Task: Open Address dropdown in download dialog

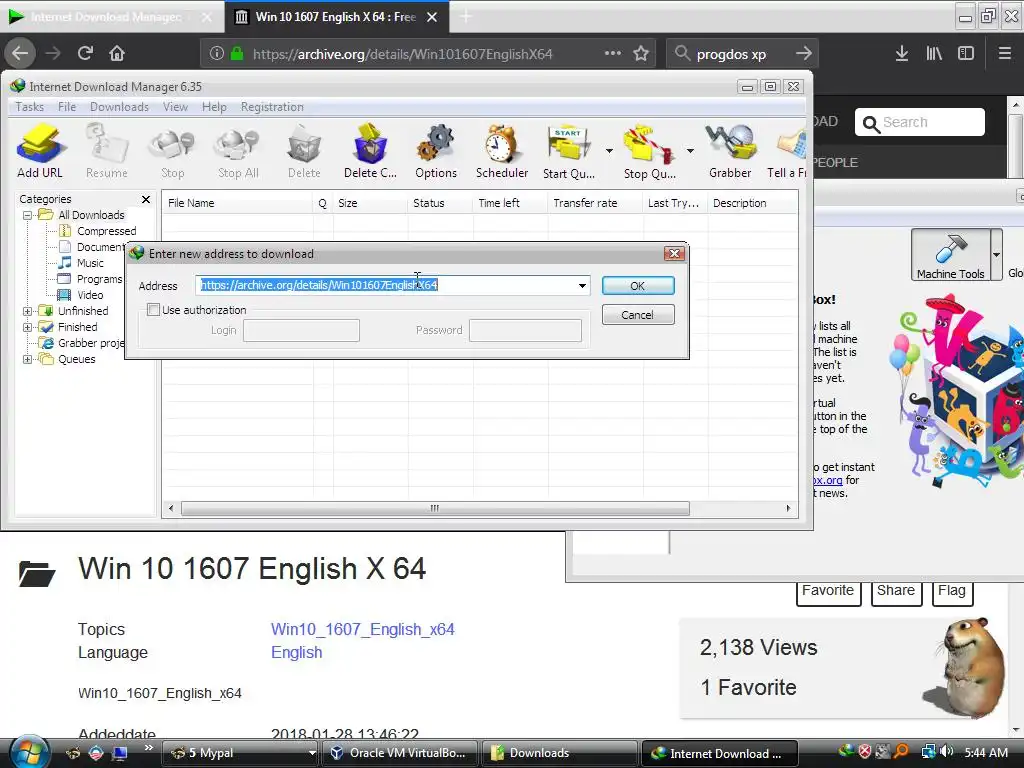Action: [582, 285]
